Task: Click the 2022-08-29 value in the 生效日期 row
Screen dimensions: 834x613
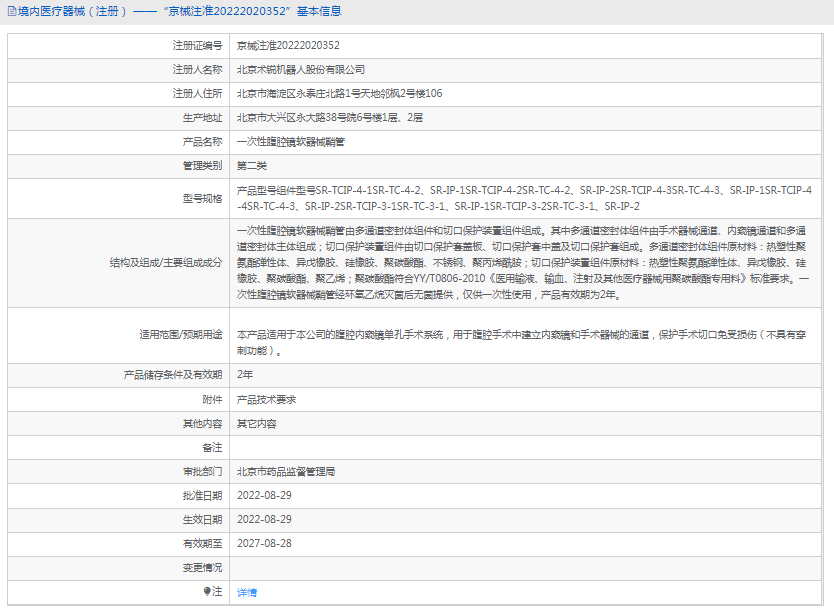Action: (x=264, y=519)
